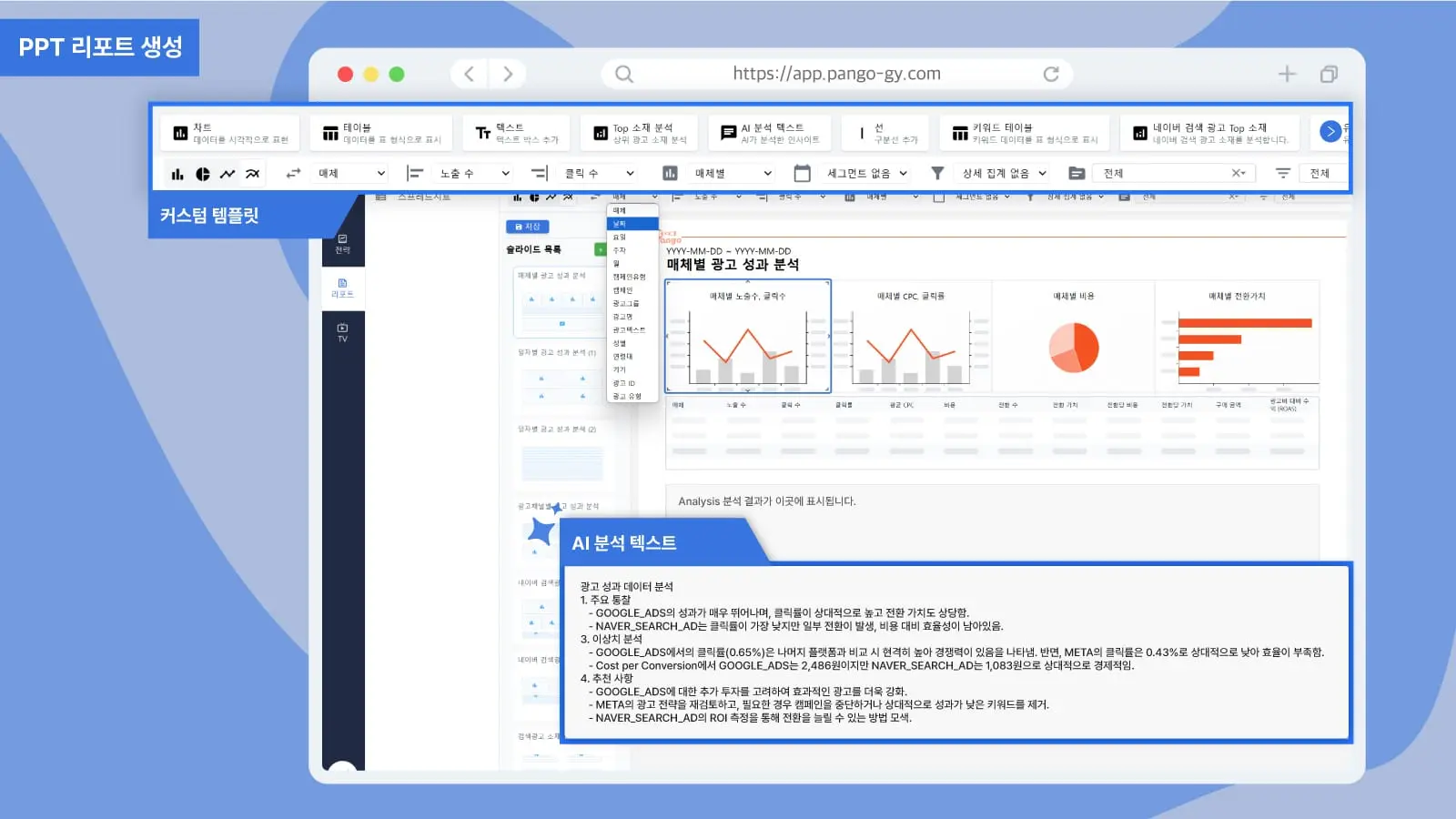Image resolution: width=1456 pixels, height=819 pixels.
Task: Click the swap axes arrows icon
Action: [293, 174]
